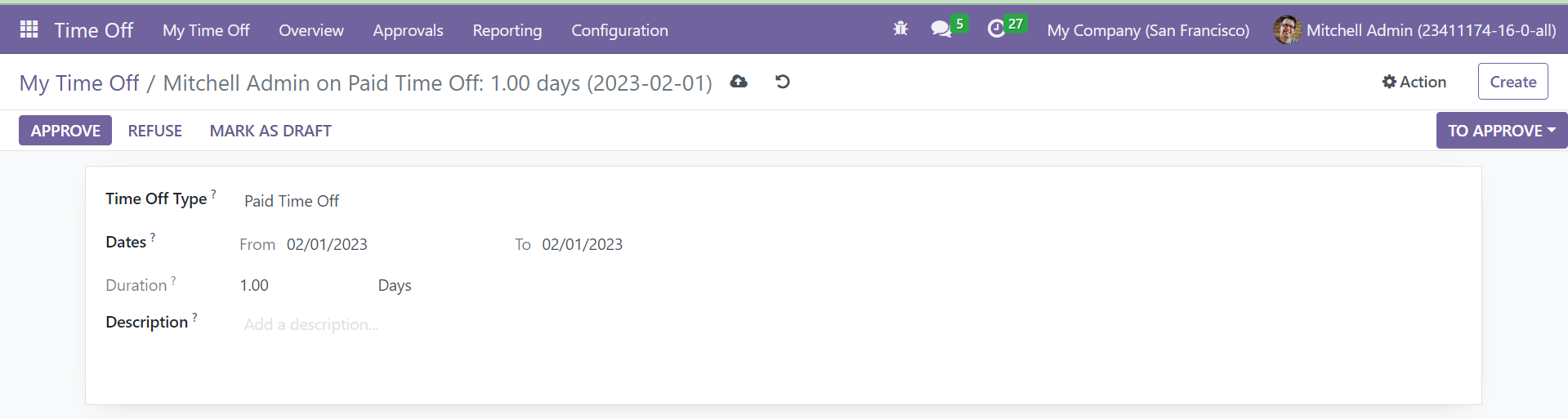Click the Create button
This screenshot has width=1568, height=419.
(1513, 82)
